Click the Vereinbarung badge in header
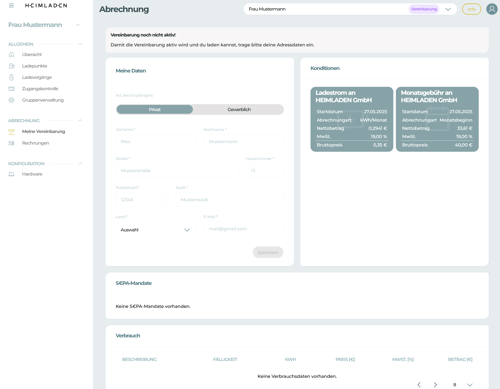The height and width of the screenshot is (389, 500). (x=424, y=9)
